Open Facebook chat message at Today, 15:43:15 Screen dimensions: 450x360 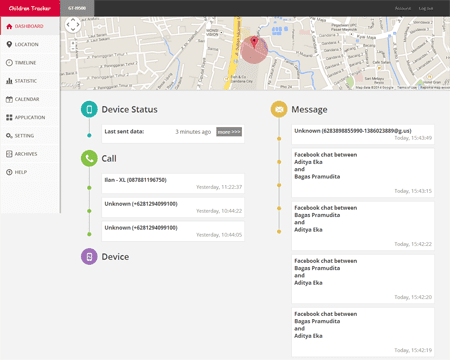pos(363,173)
